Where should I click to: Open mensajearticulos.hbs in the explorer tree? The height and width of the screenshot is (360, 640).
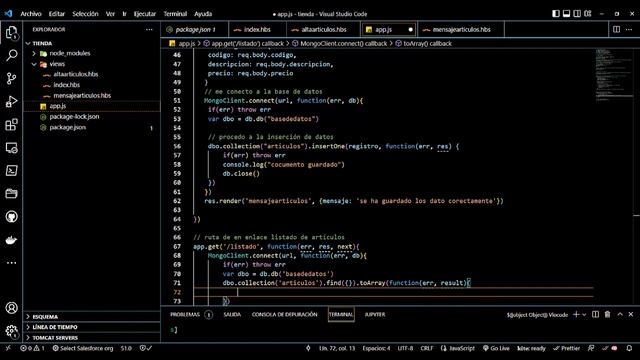82,96
